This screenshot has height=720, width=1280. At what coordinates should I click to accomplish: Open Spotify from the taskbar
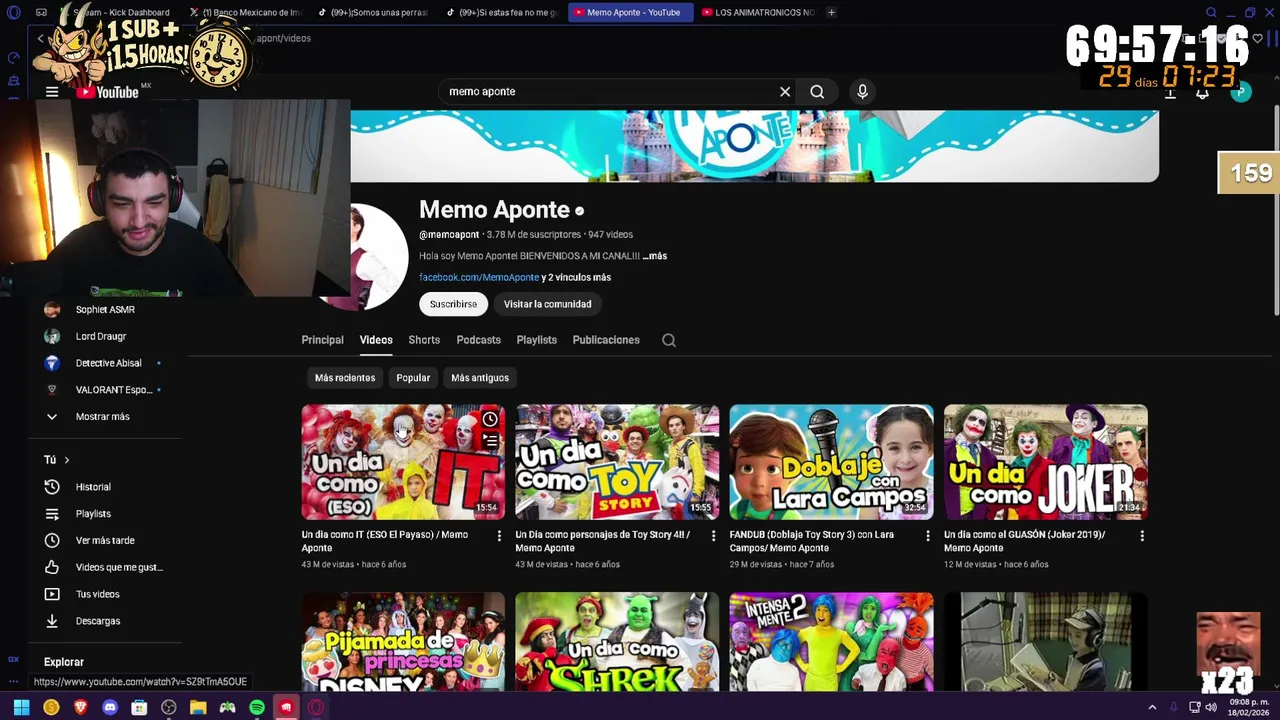click(257, 707)
